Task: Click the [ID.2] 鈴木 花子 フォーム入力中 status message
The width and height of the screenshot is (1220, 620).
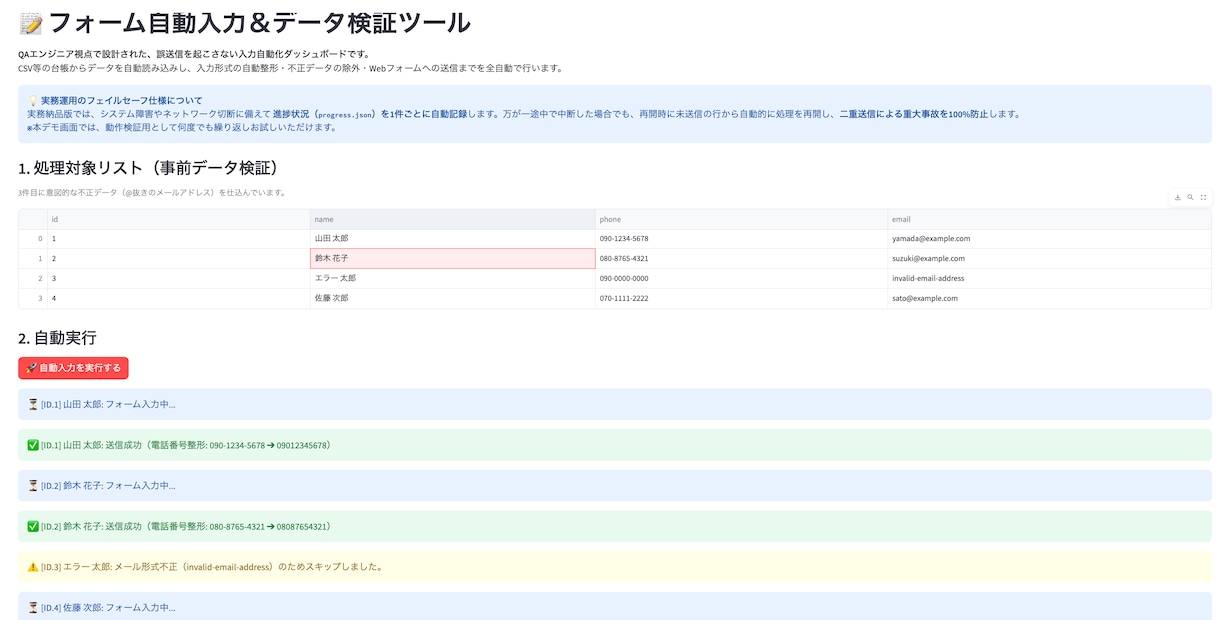Action: click(x=615, y=485)
